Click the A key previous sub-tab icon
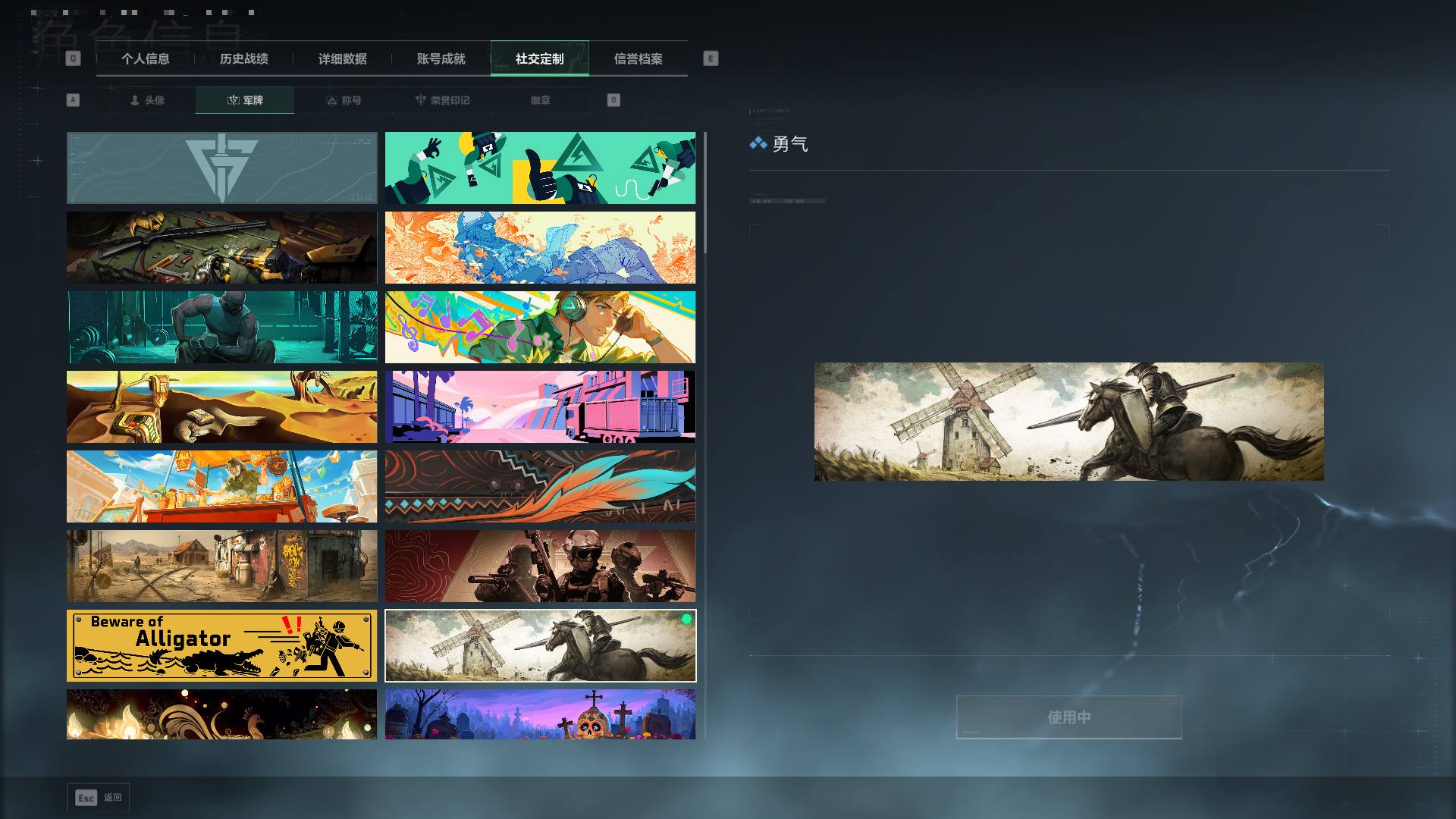Viewport: 1456px width, 819px height. point(73,100)
